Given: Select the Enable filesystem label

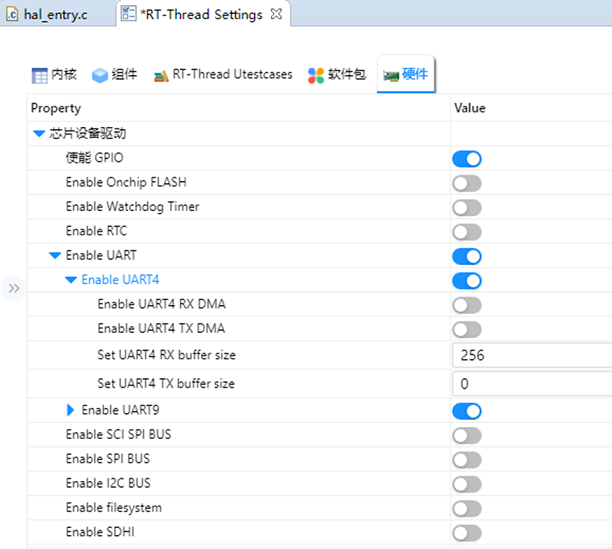Looking at the screenshot, I should 114,508.
